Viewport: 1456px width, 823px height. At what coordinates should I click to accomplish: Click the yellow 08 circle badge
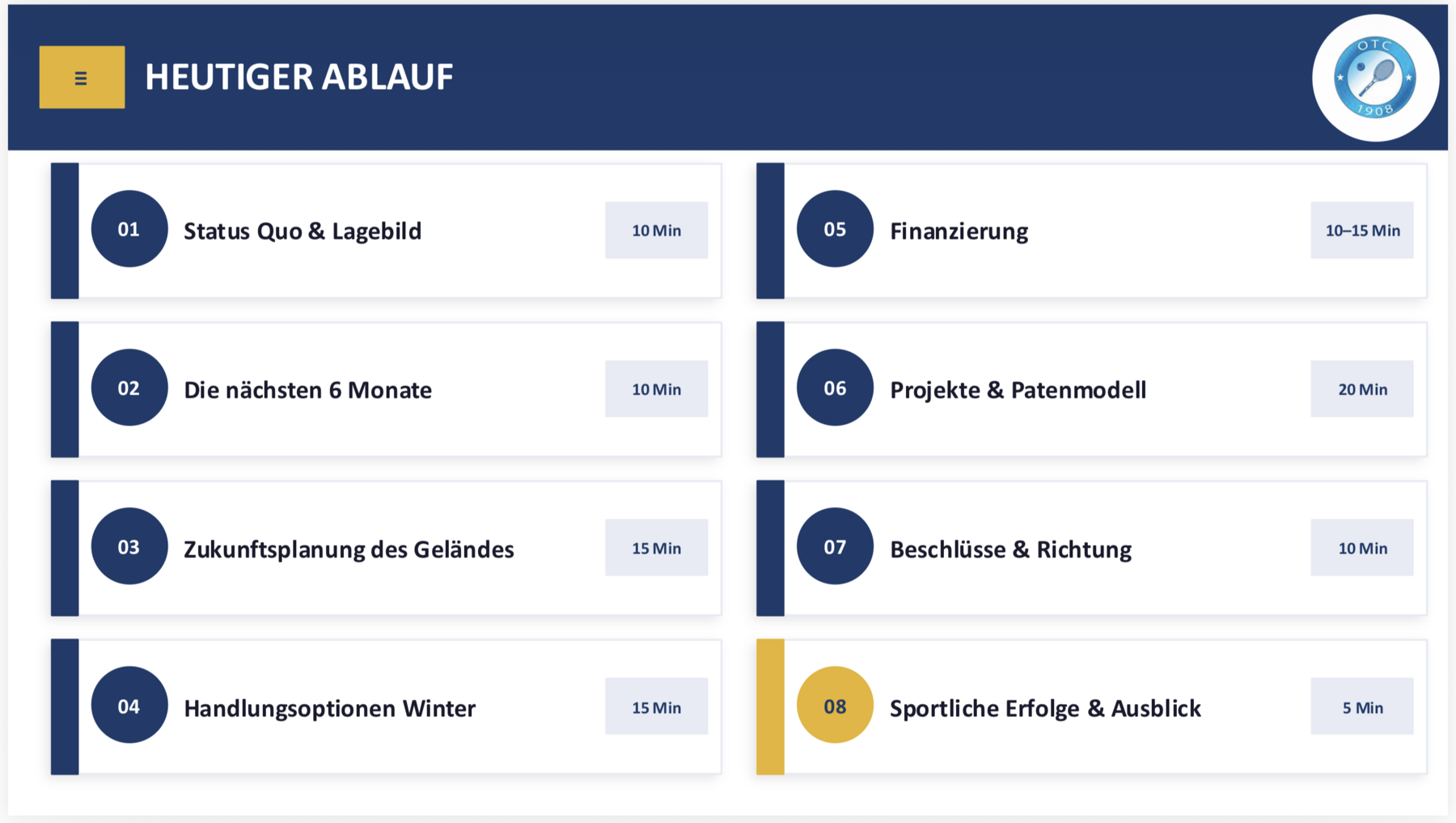[835, 706]
